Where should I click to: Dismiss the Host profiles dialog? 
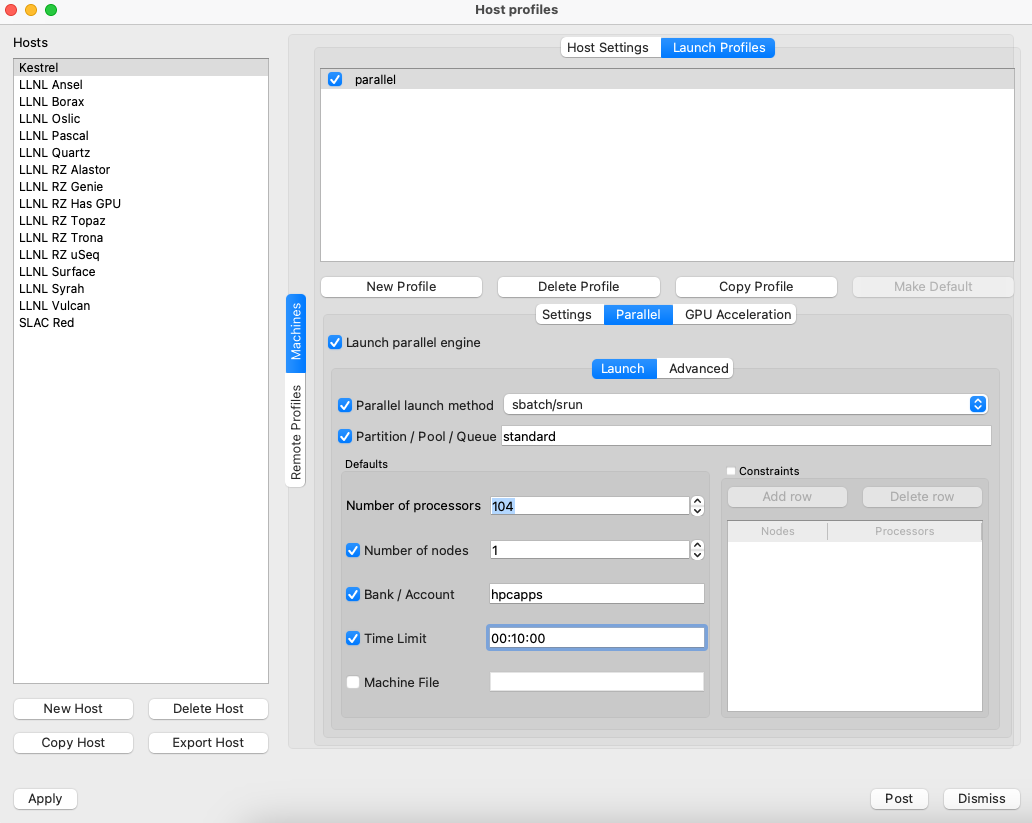click(981, 798)
